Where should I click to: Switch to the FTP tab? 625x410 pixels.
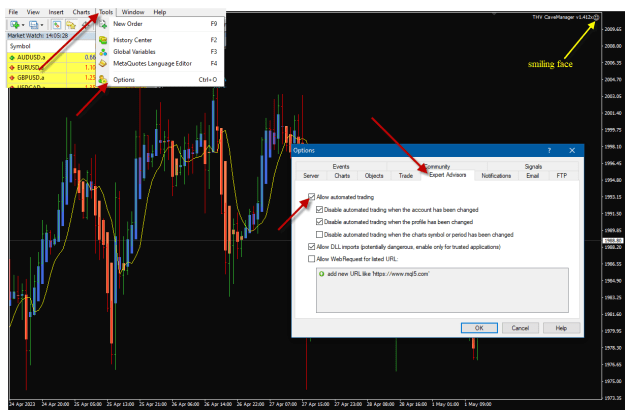(x=562, y=176)
